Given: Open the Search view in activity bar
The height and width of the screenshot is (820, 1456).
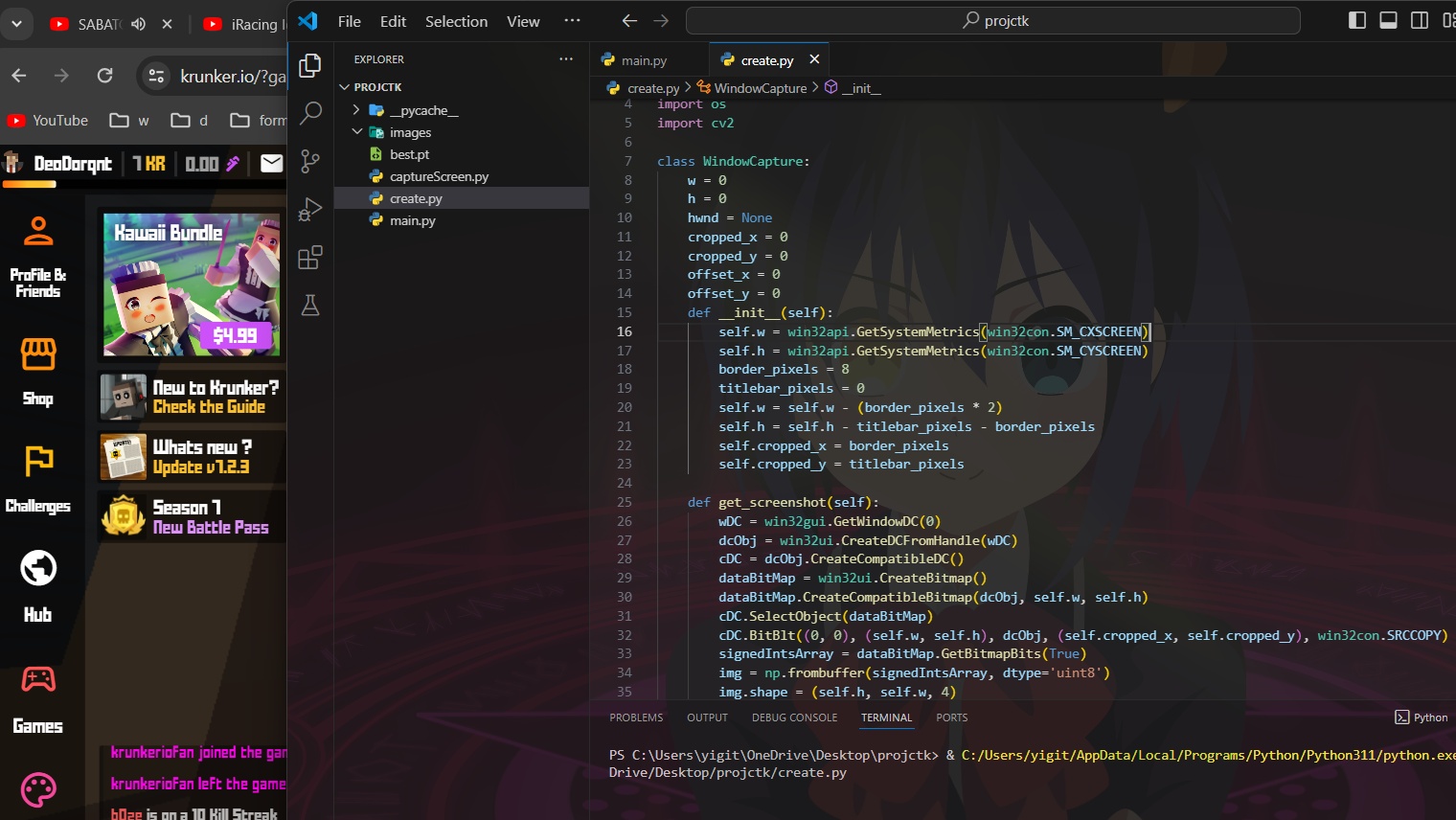Looking at the screenshot, I should click(x=310, y=113).
